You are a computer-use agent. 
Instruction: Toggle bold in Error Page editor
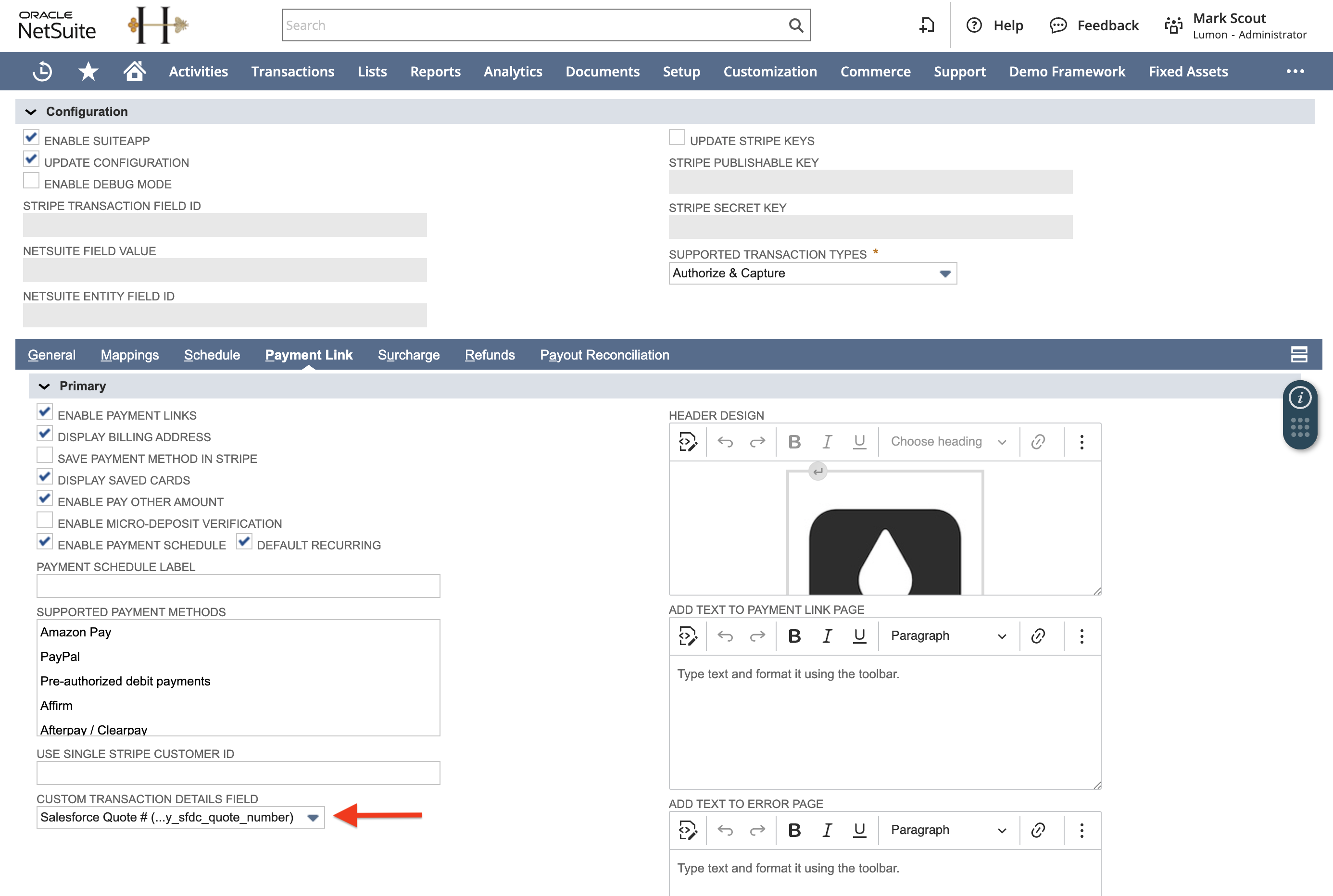pyautogui.click(x=794, y=830)
